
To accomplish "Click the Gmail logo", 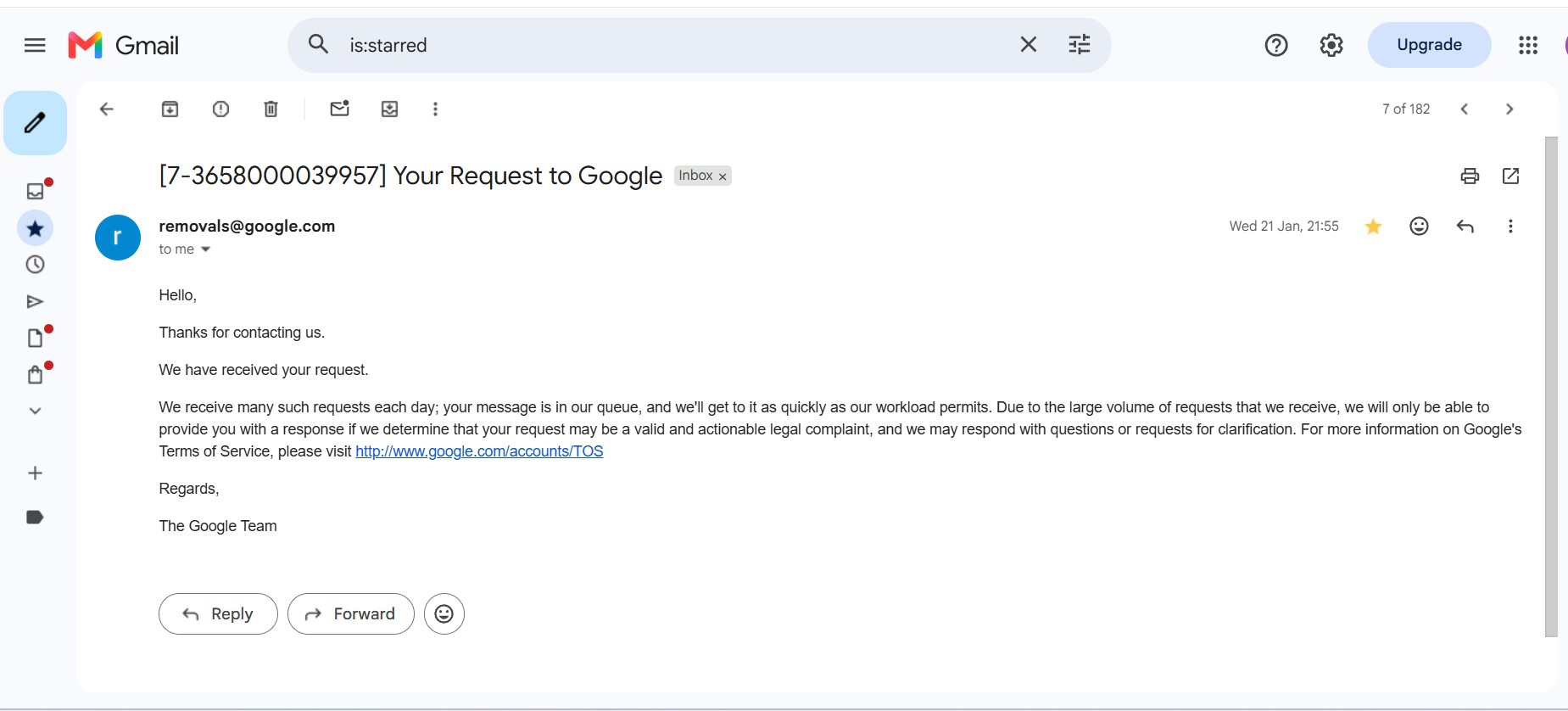I will [124, 45].
